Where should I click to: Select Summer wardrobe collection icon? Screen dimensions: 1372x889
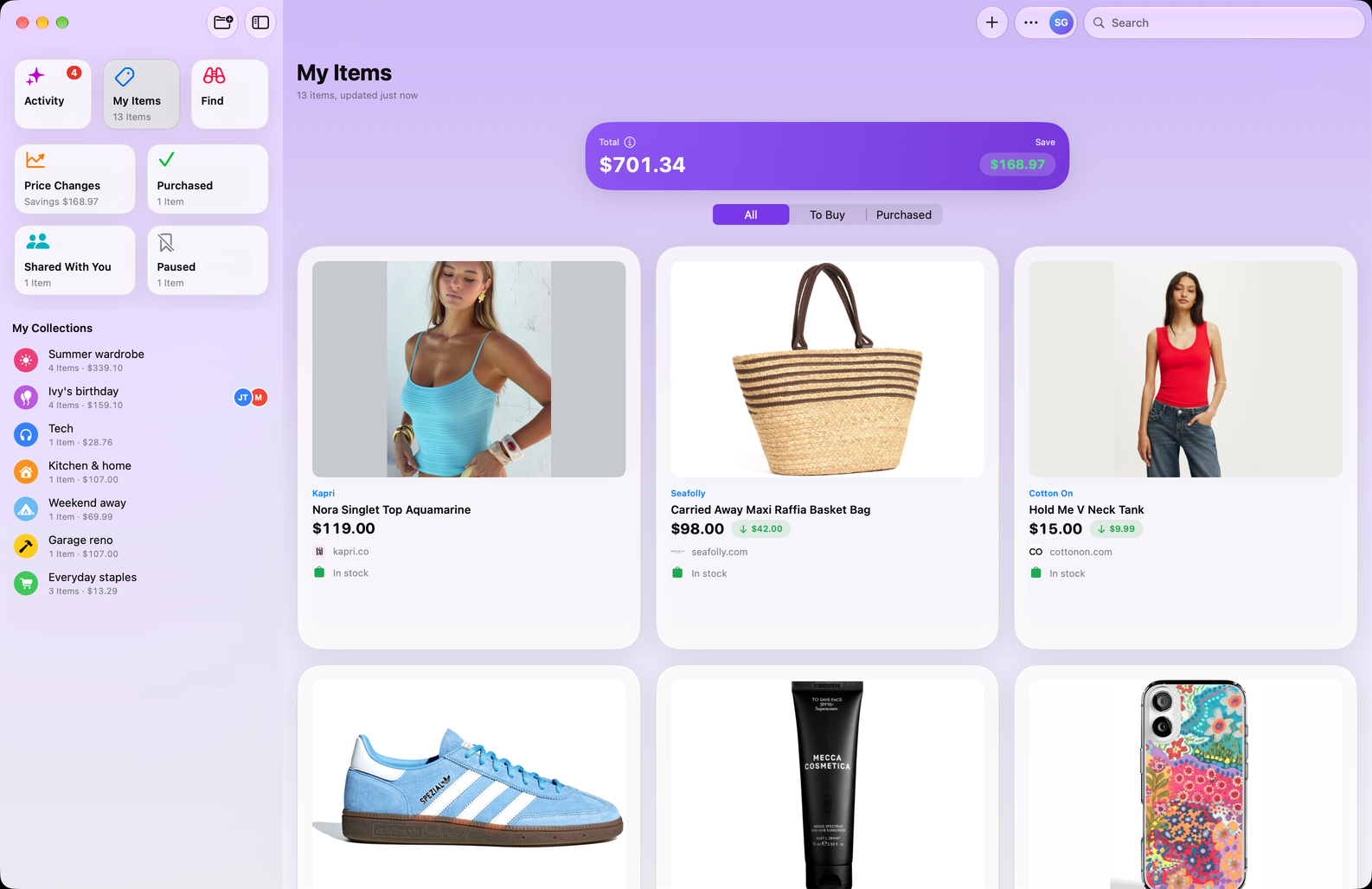coord(26,360)
